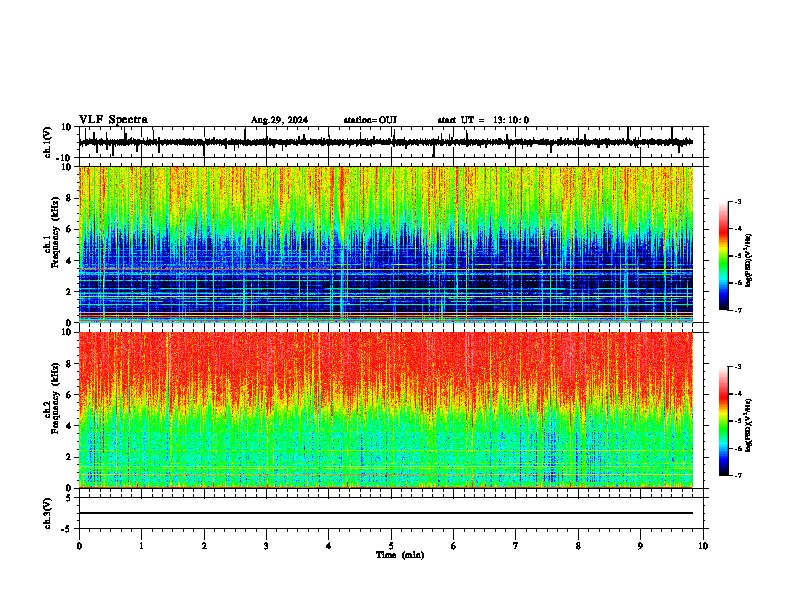Click time axis tick label "7"
Screen dimensions: 792x612
[516, 546]
